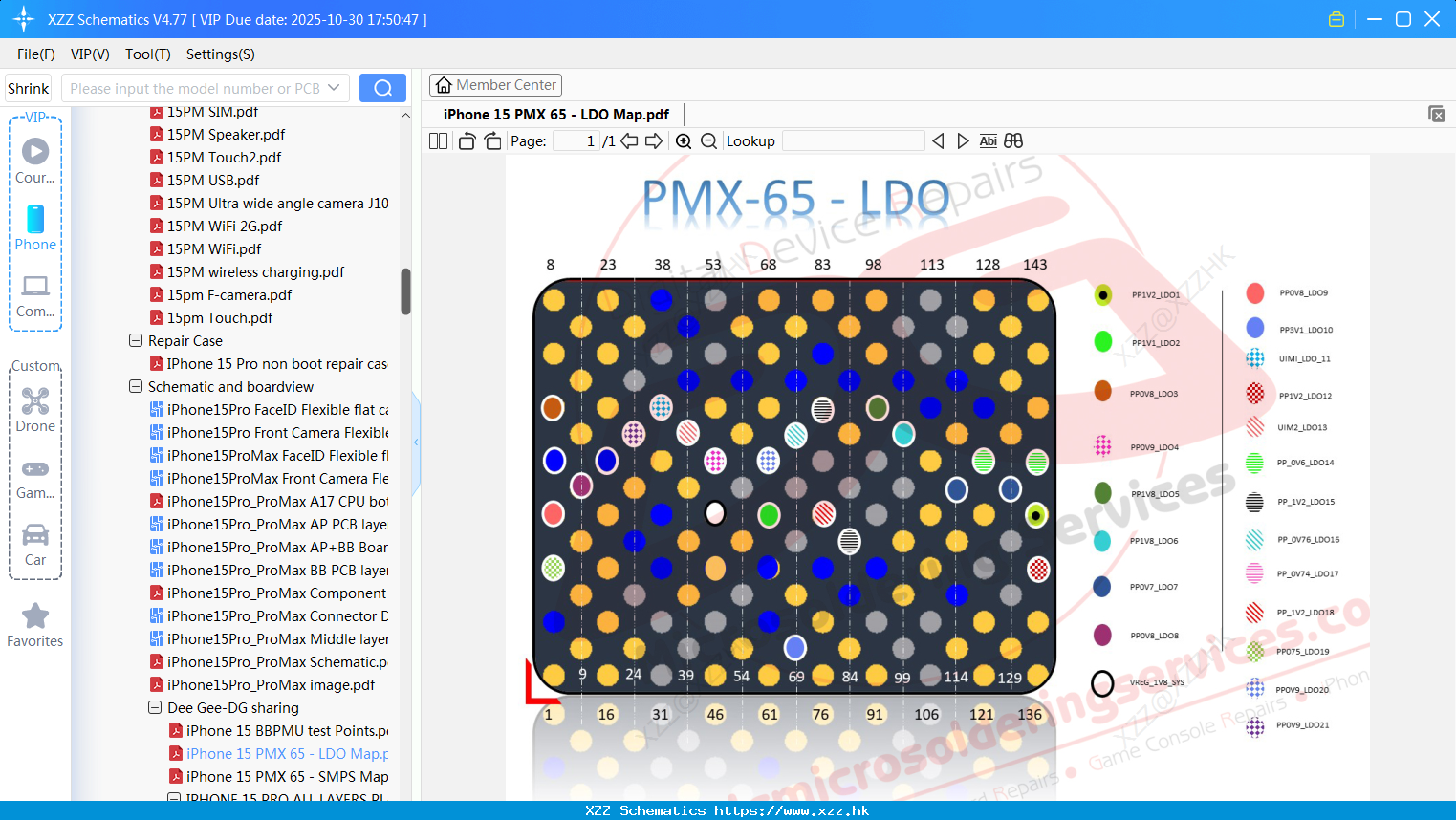This screenshot has height=820, width=1456.
Task: Click the binoculars search icon
Action: [x=1013, y=140]
